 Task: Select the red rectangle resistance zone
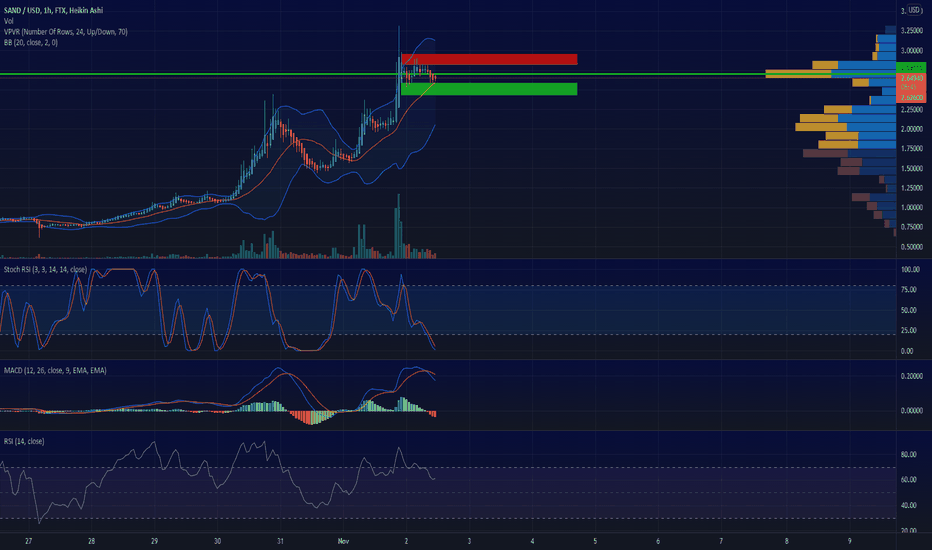click(489, 59)
